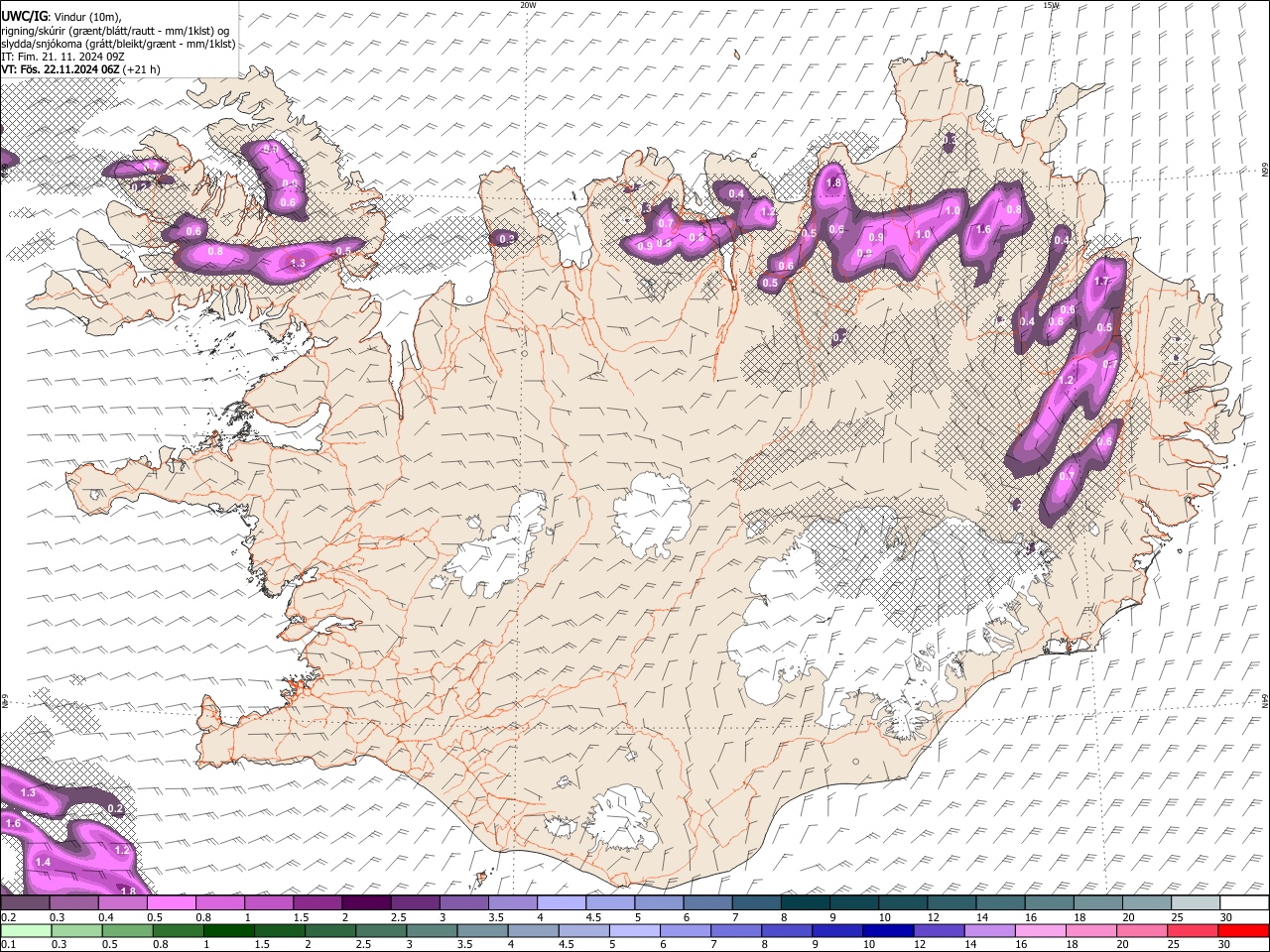Click the '15W' longitude label at top

click(1051, 5)
